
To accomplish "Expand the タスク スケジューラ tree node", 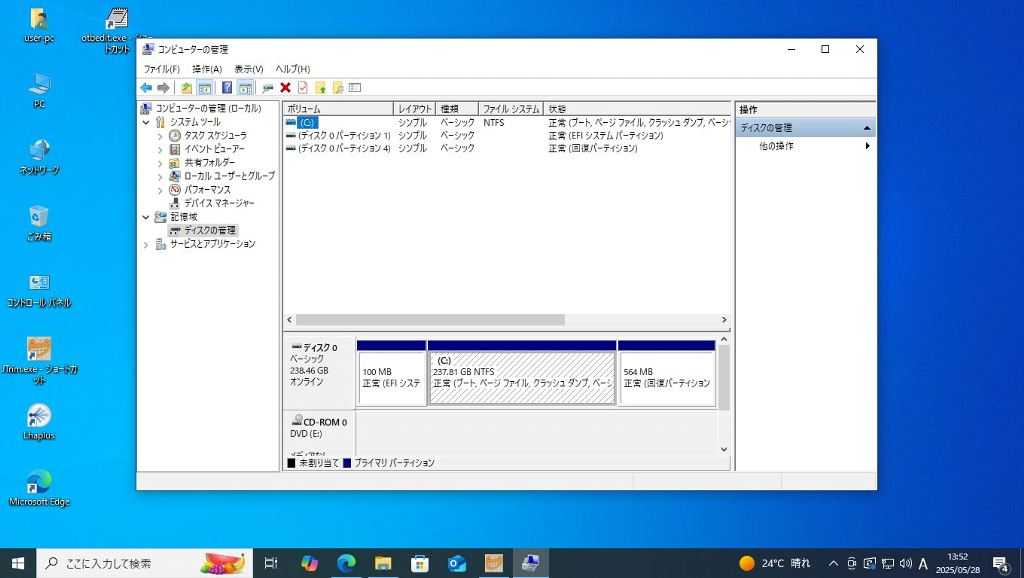I will click(160, 135).
